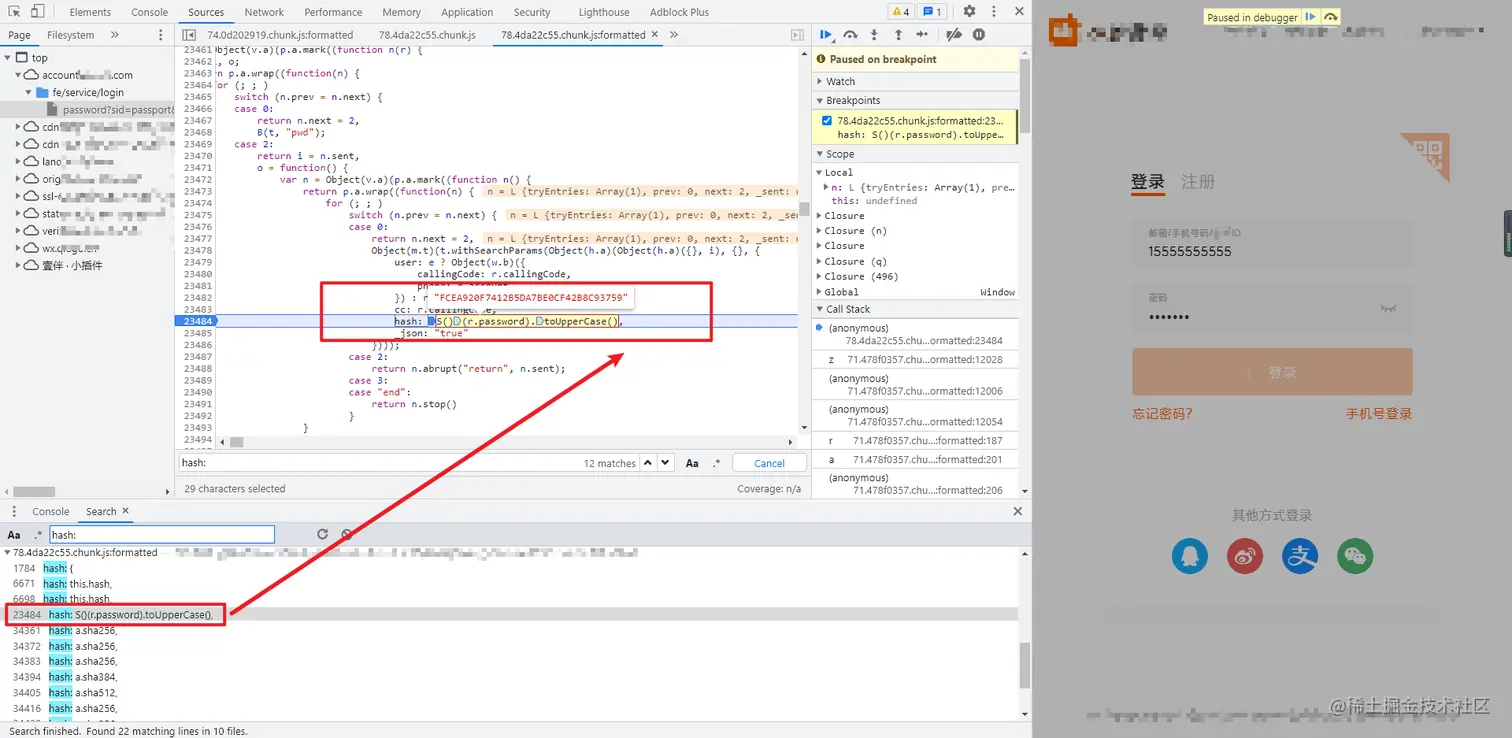
Task: Switch to the Elements tab
Action: [x=90, y=12]
